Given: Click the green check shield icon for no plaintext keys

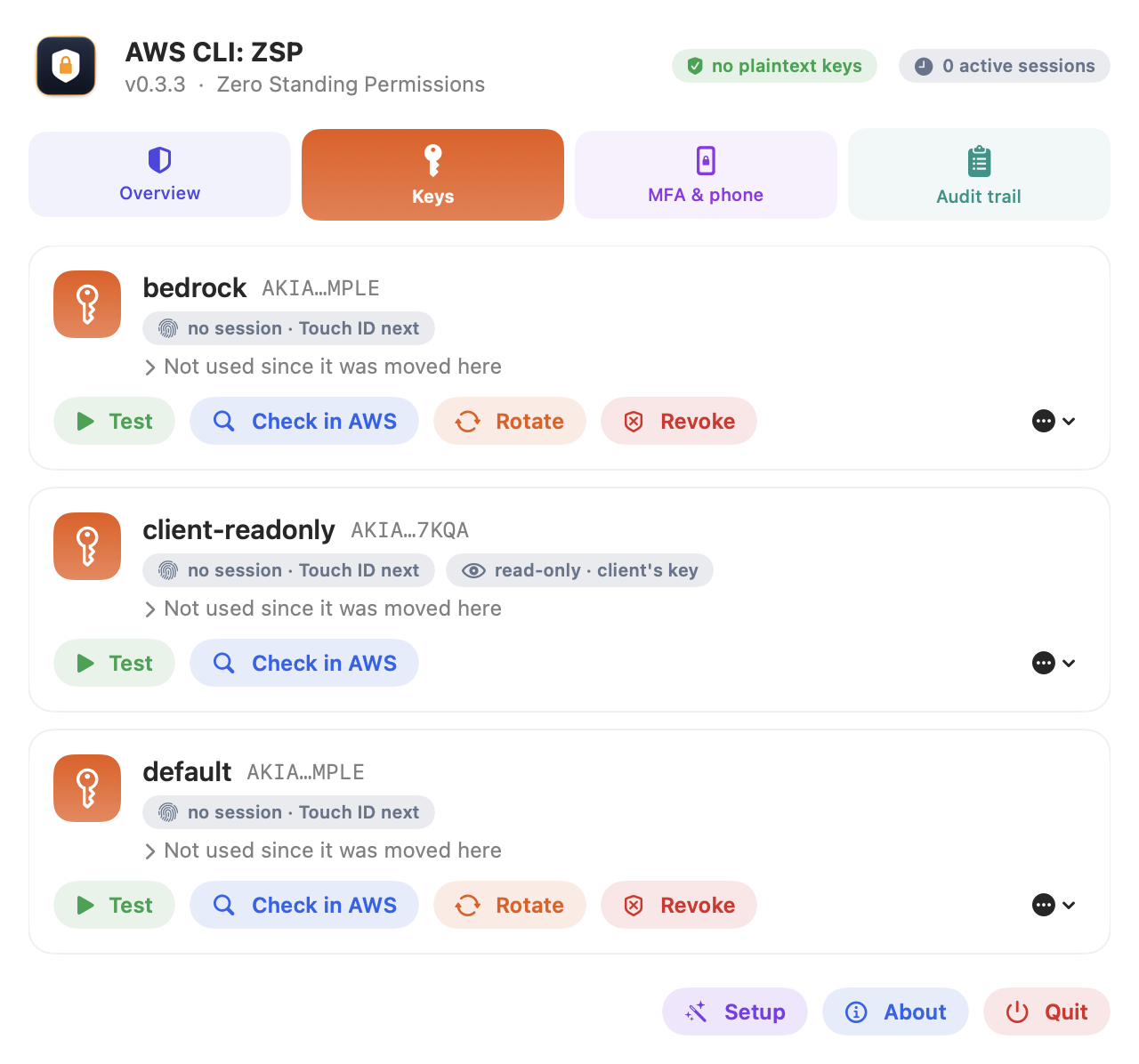Looking at the screenshot, I should coord(696,66).
